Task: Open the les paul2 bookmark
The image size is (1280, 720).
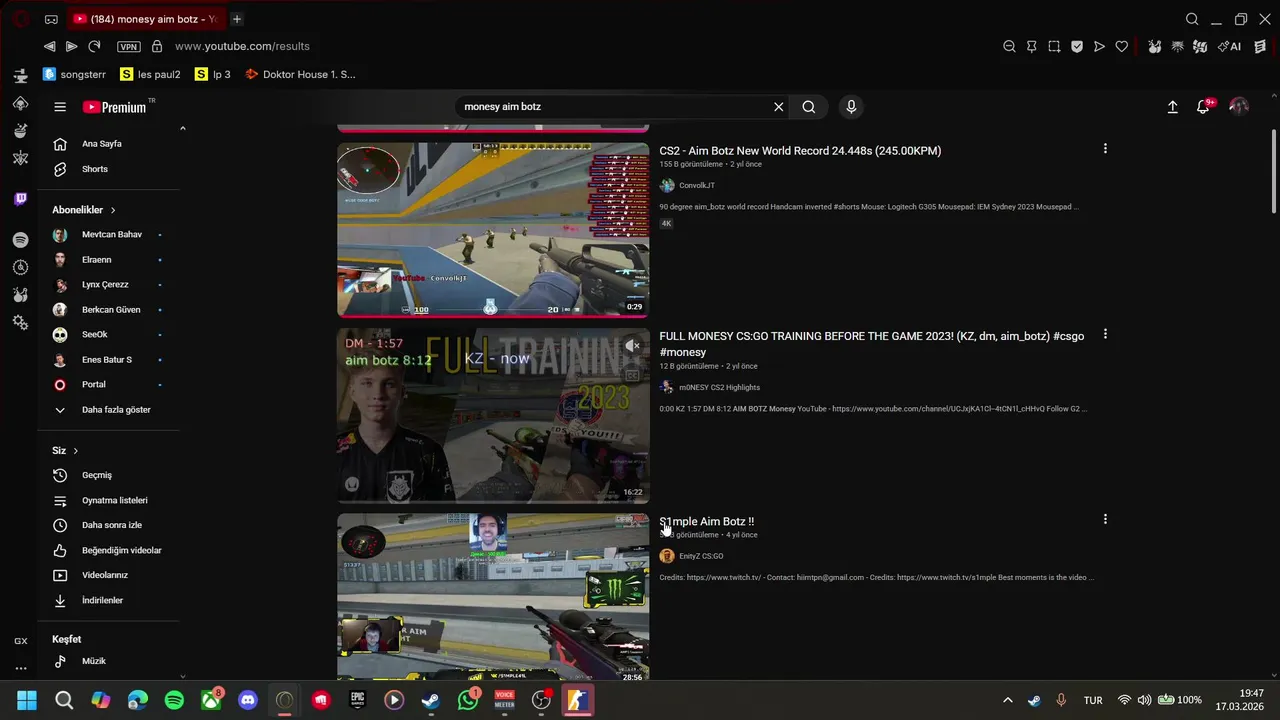Action: 150,74
